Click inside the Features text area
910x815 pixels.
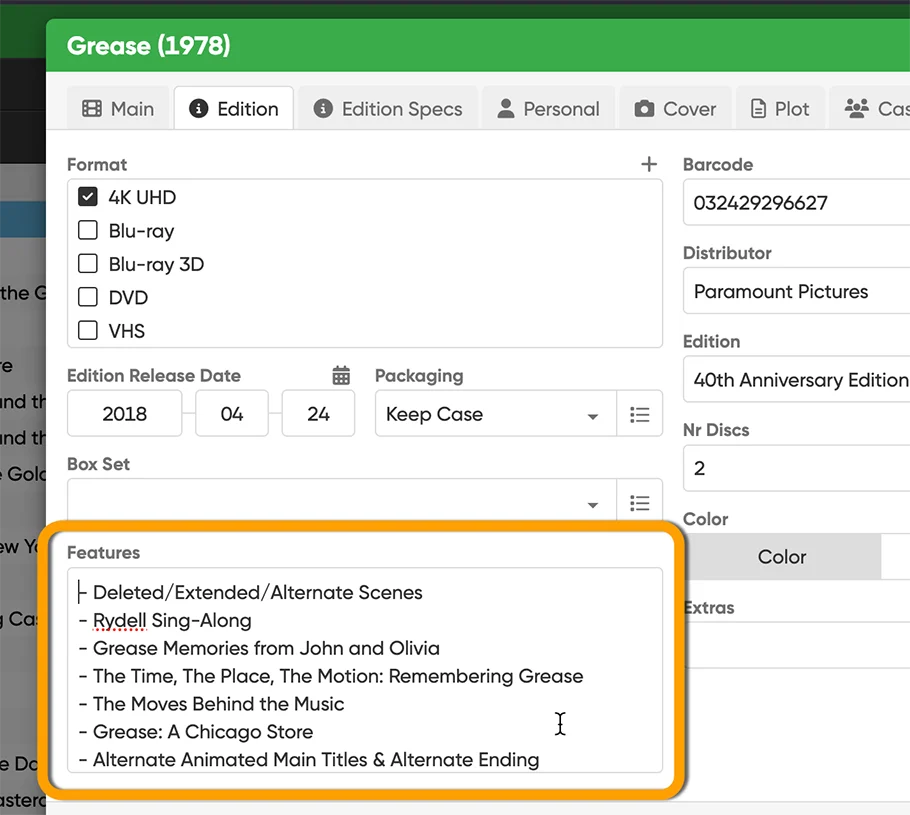click(364, 676)
